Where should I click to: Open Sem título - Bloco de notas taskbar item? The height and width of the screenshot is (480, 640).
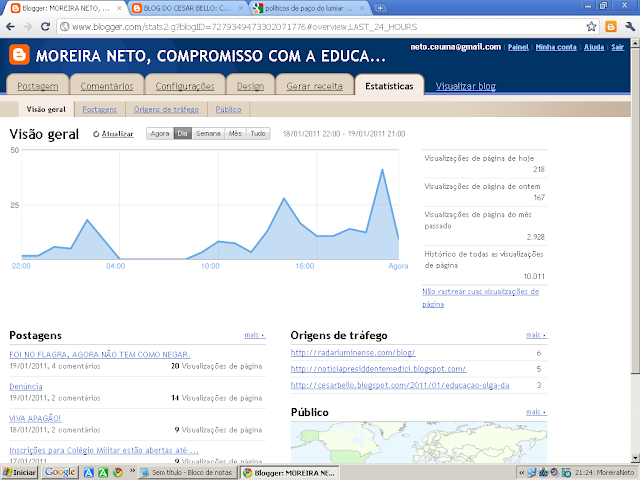click(187, 473)
